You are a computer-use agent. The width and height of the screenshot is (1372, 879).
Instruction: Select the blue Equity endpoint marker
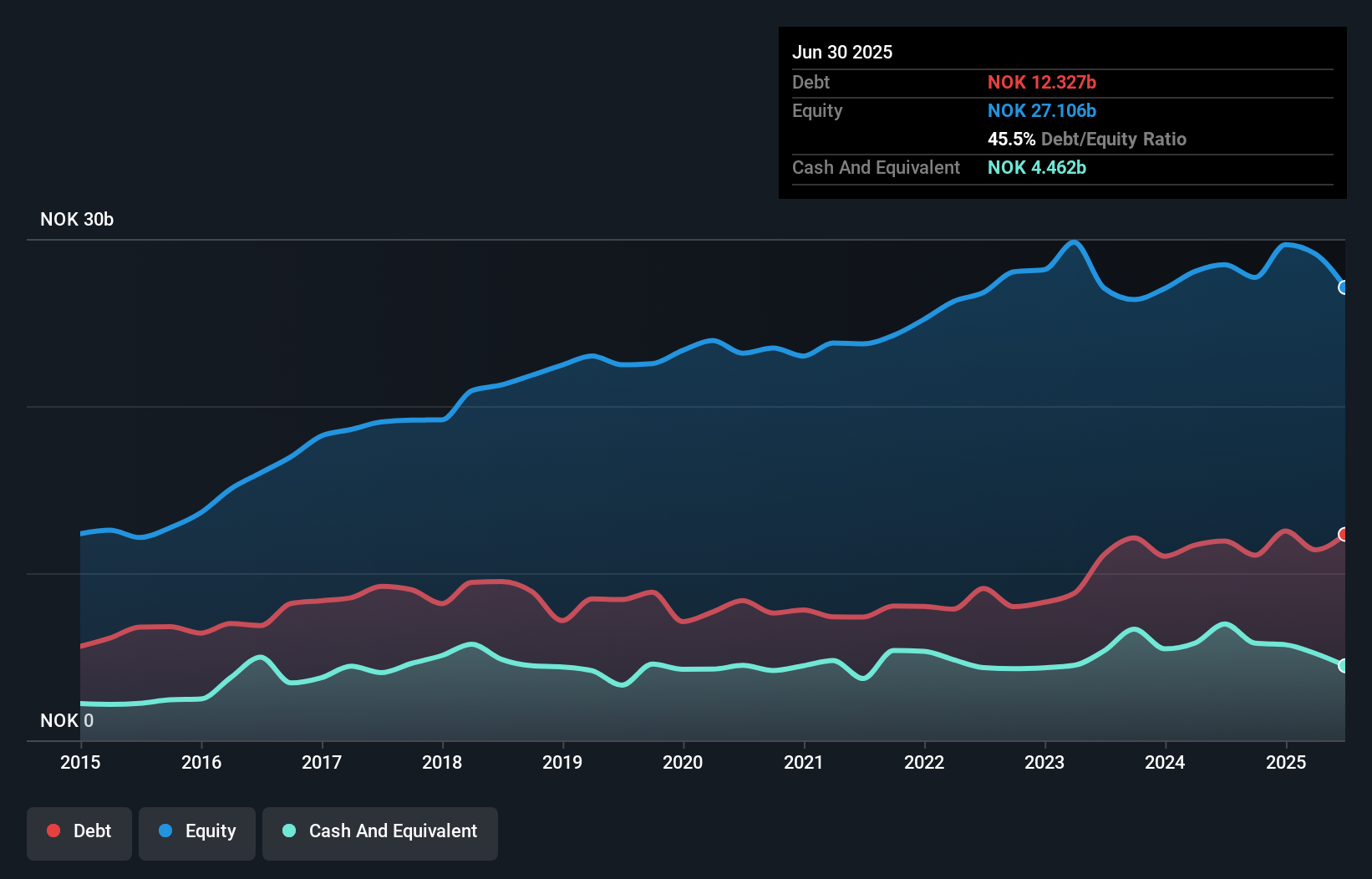(1343, 287)
